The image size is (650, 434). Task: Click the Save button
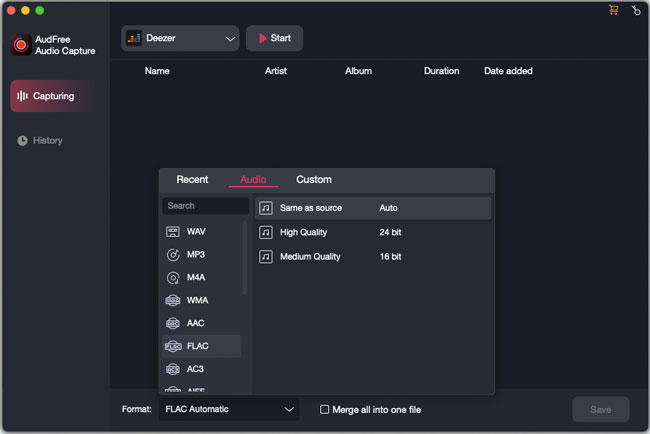pos(601,410)
